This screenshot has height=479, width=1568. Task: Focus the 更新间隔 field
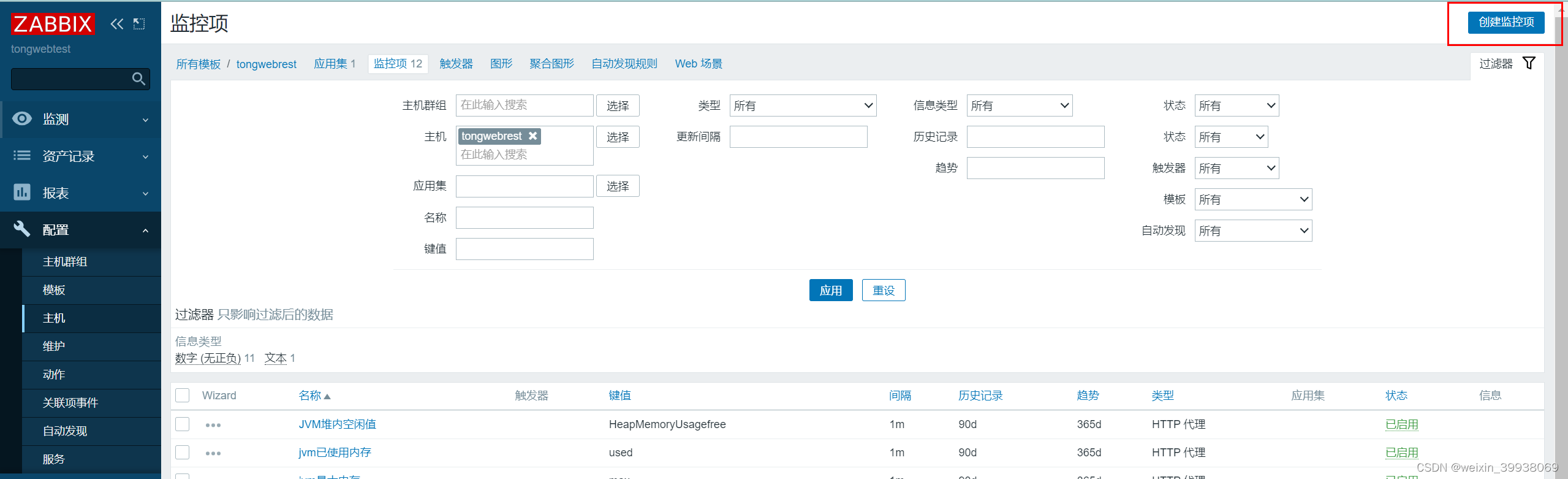798,137
